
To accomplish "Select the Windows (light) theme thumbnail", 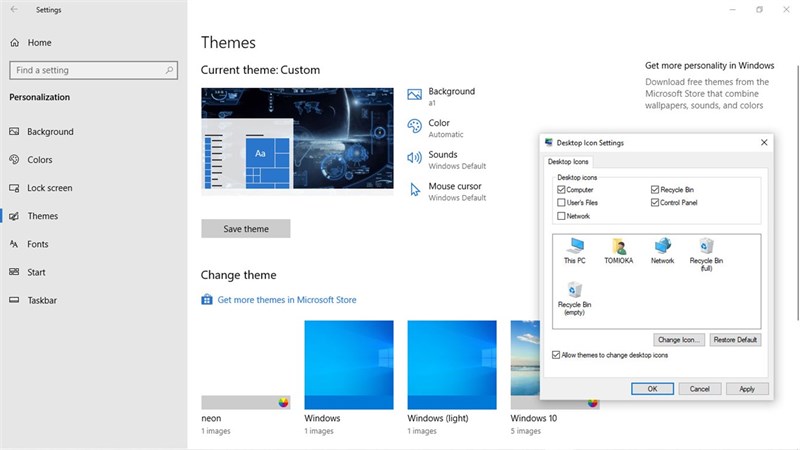I will (452, 365).
